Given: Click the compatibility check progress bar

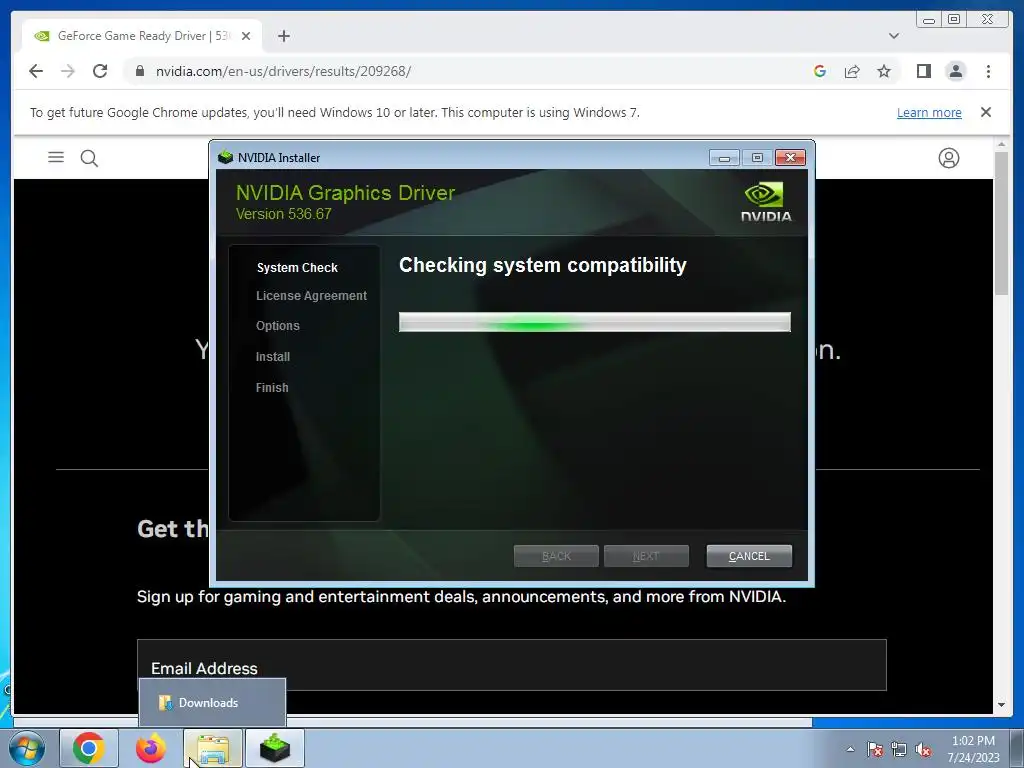Looking at the screenshot, I should [595, 322].
